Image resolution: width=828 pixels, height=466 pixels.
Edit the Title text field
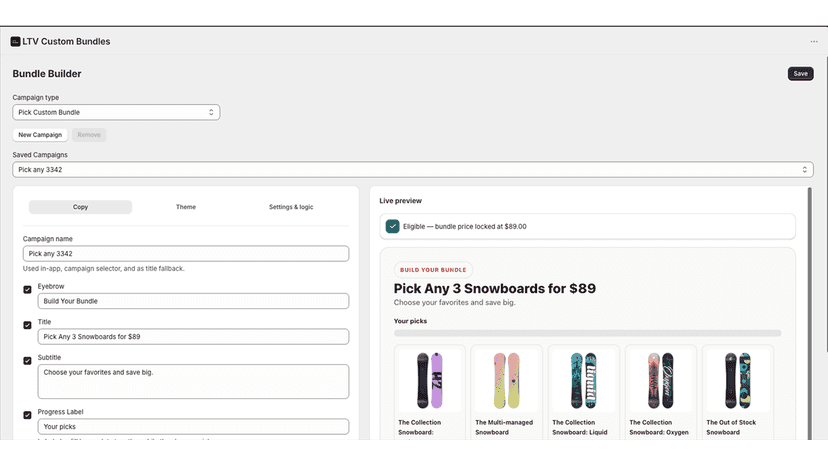[x=193, y=337]
